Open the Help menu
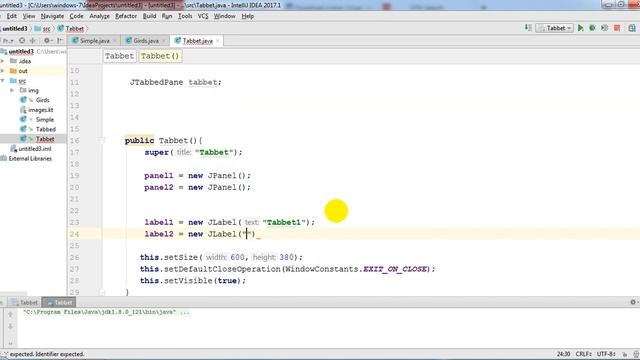 (x=247, y=16)
